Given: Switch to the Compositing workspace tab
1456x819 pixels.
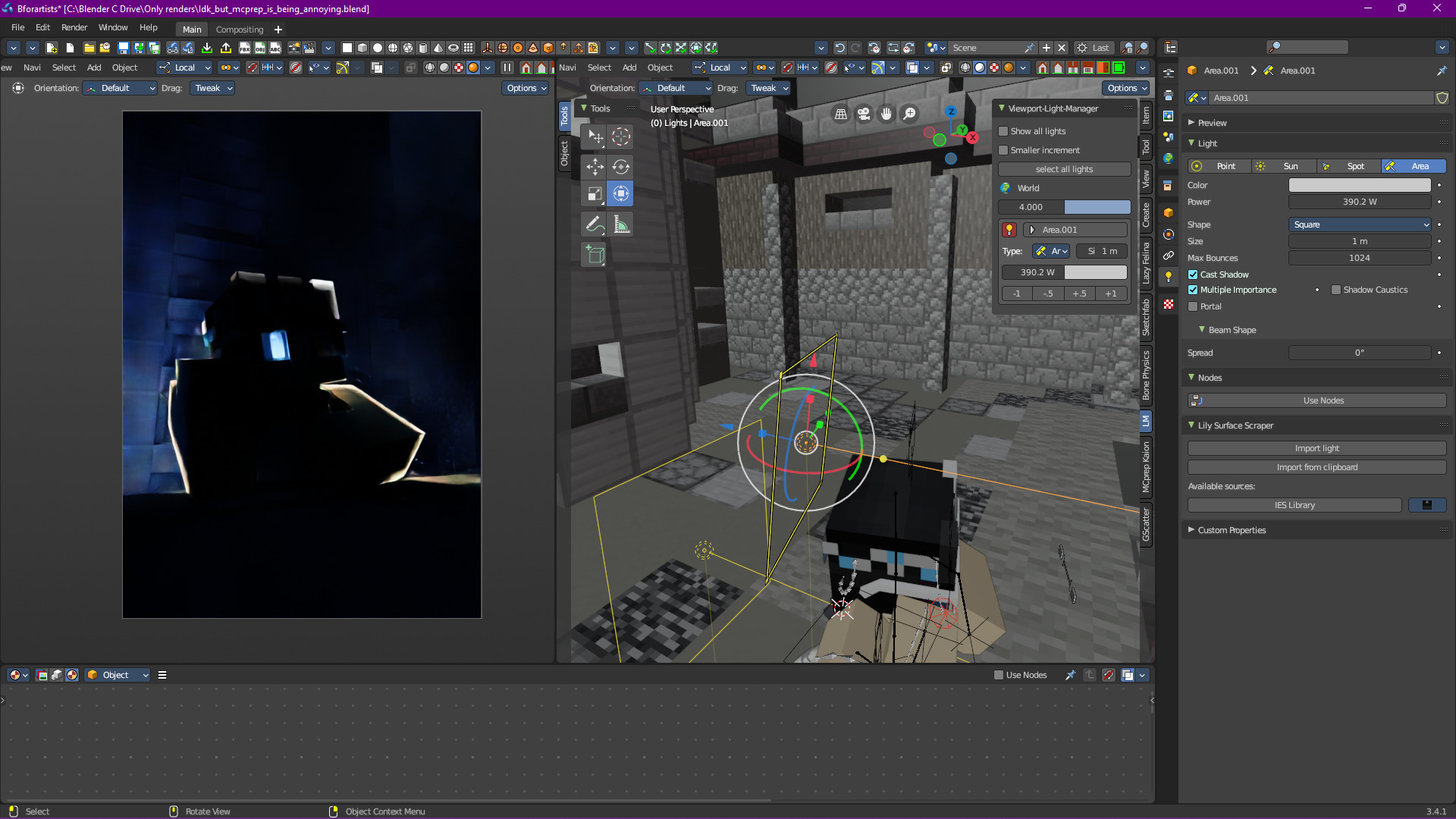Looking at the screenshot, I should click(x=240, y=30).
